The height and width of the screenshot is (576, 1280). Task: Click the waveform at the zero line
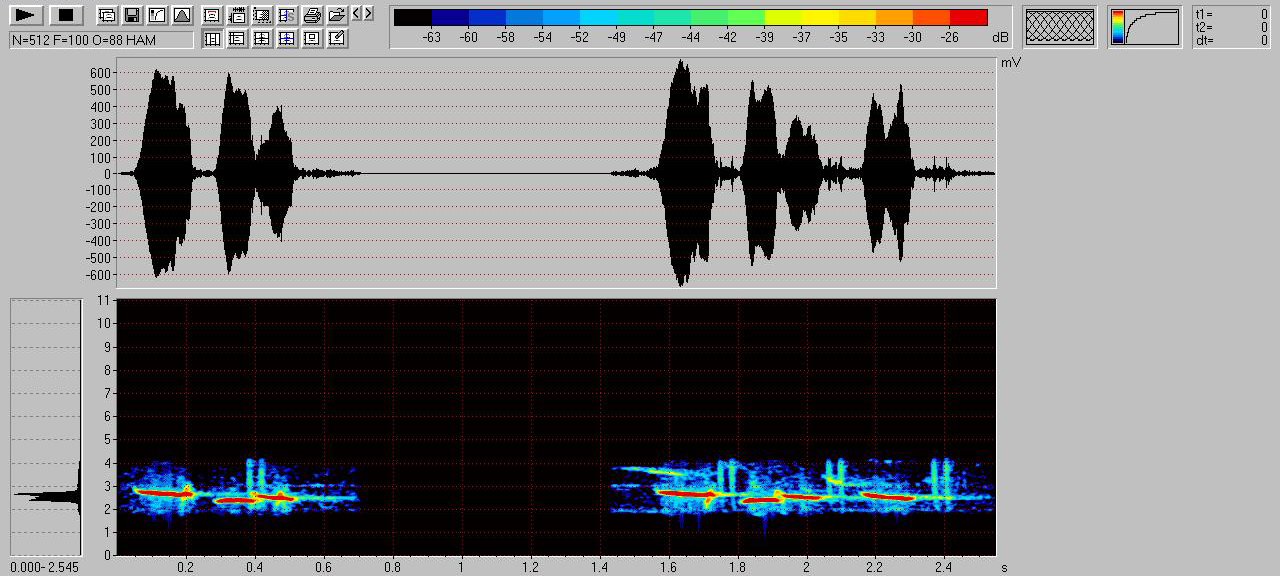(480, 174)
